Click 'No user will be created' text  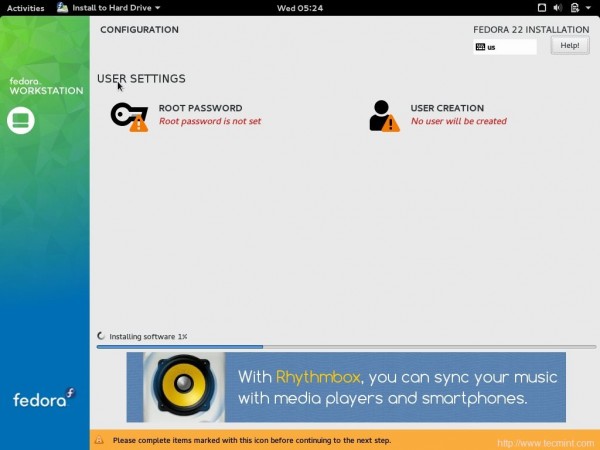(x=459, y=121)
